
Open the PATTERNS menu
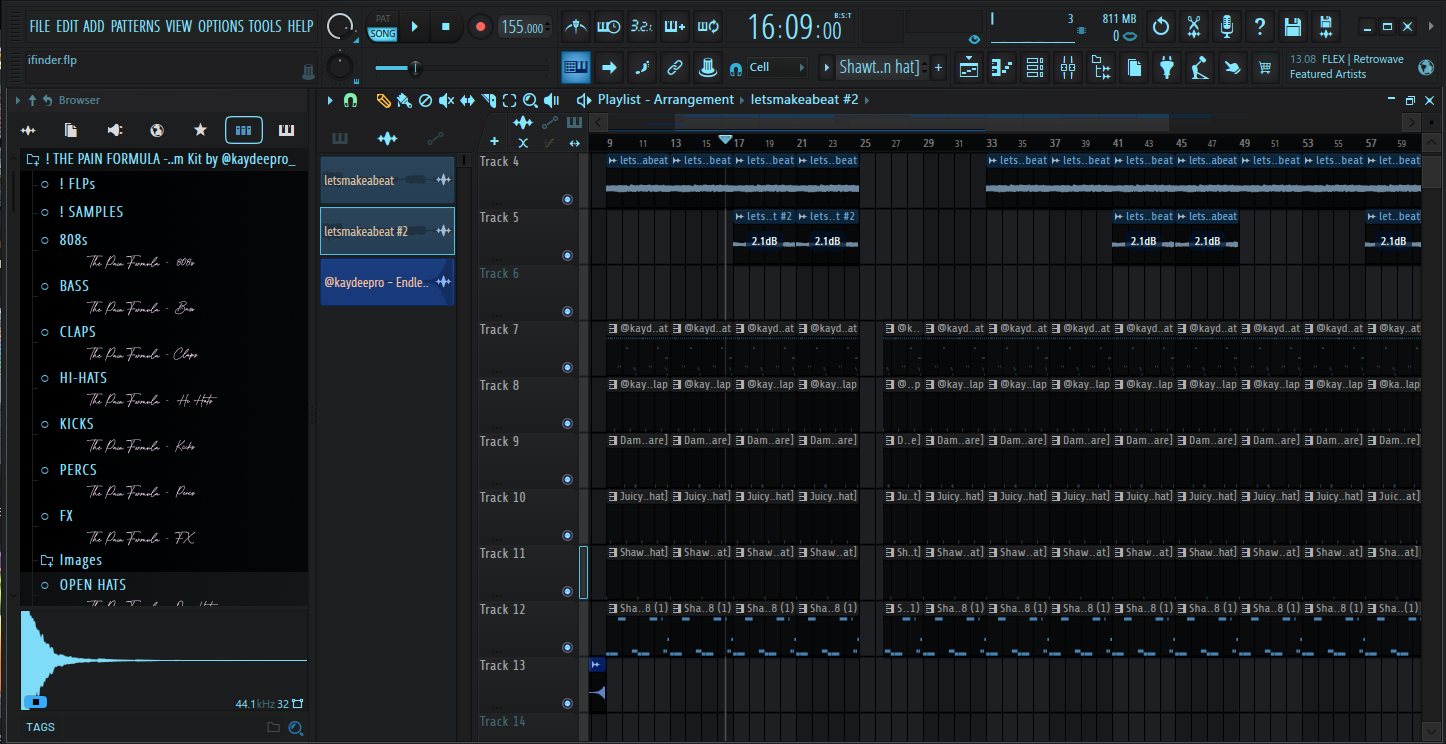click(137, 27)
